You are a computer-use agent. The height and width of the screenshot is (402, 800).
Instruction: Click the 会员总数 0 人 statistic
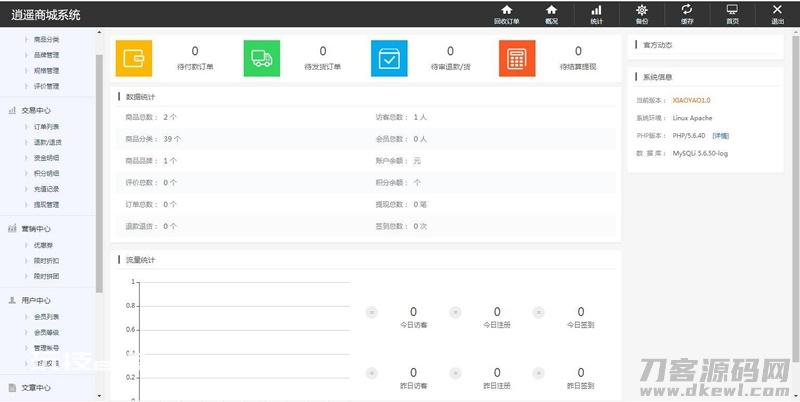(401, 139)
